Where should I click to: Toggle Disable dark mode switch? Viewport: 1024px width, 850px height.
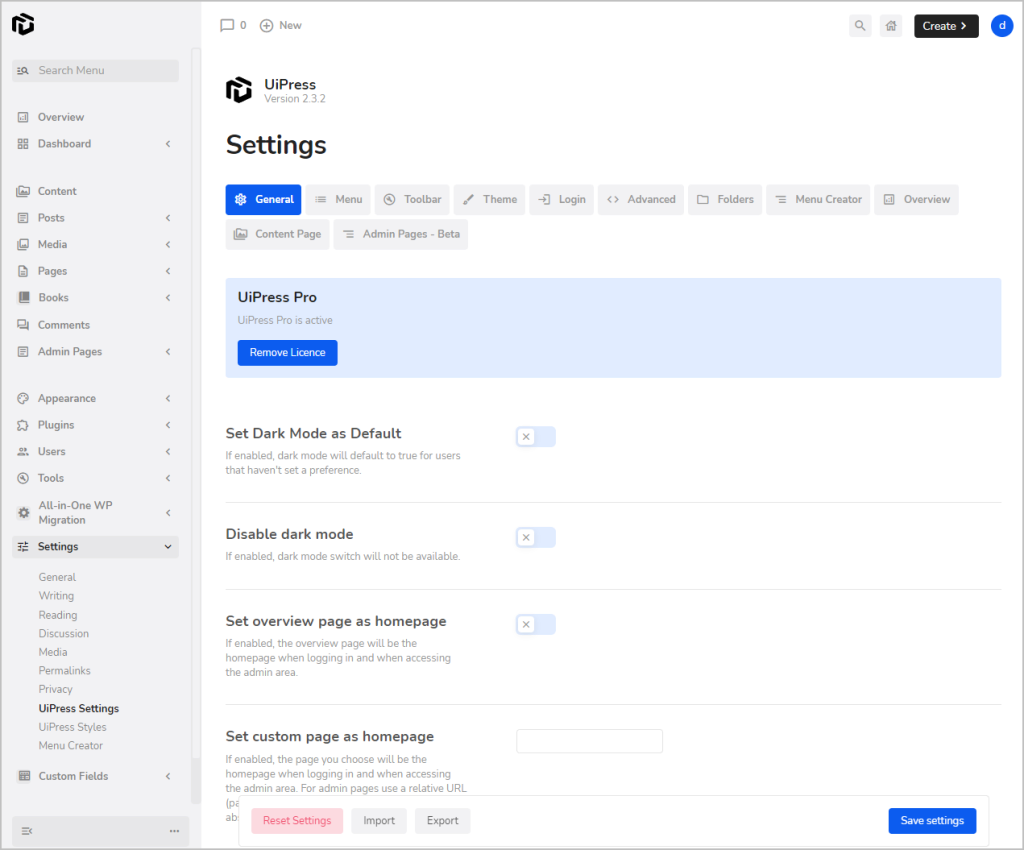536,537
